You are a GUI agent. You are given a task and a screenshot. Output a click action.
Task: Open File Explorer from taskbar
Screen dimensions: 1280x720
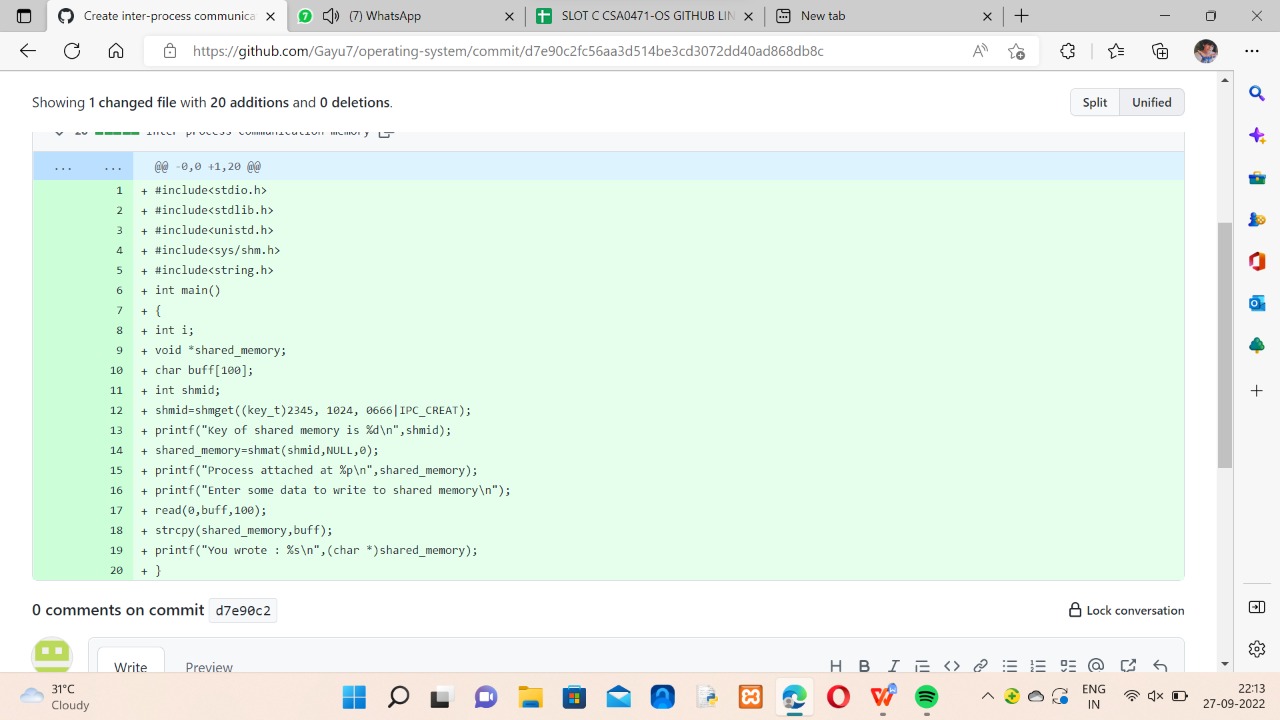tap(530, 696)
